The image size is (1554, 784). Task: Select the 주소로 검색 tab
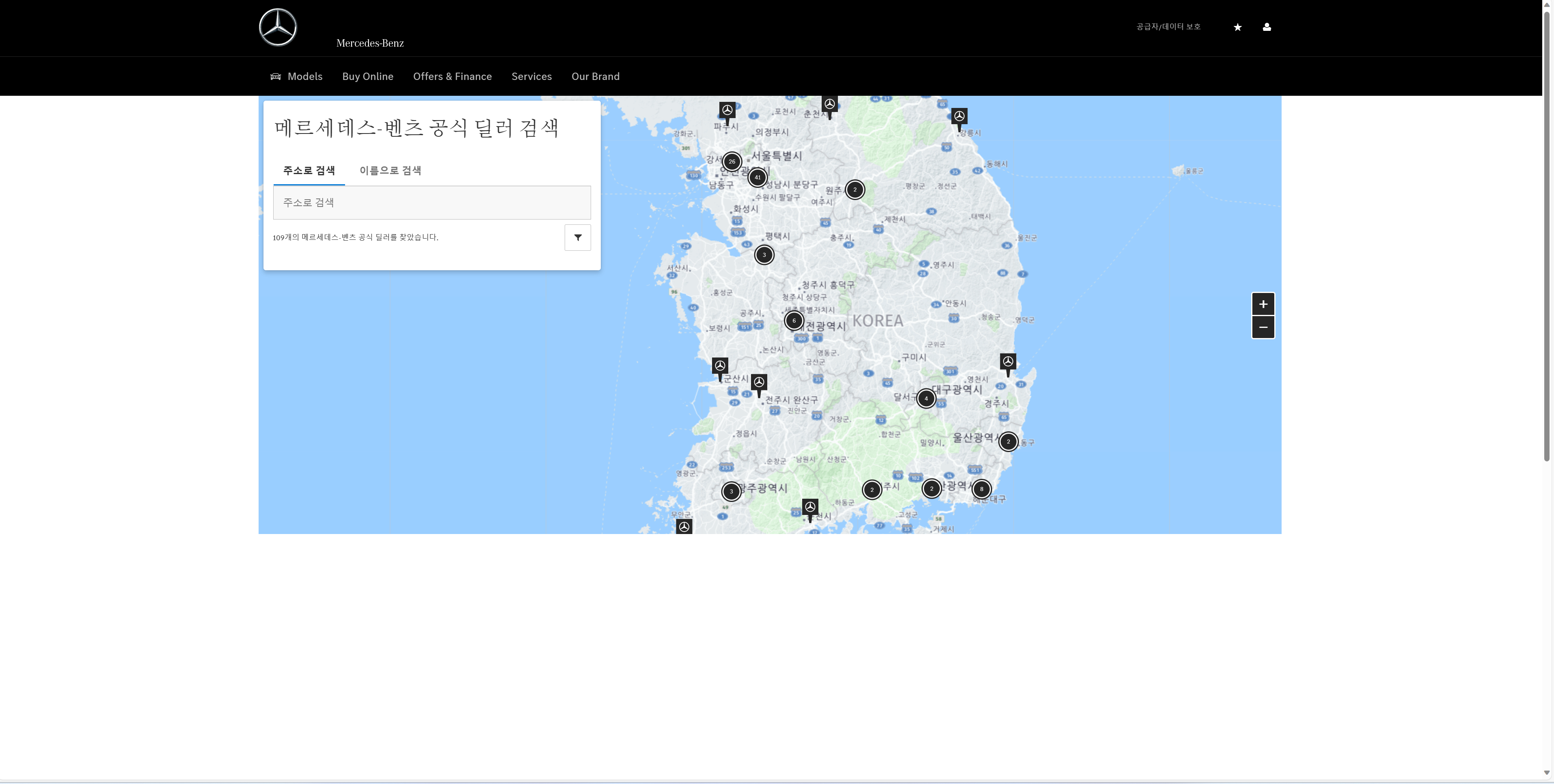point(309,171)
